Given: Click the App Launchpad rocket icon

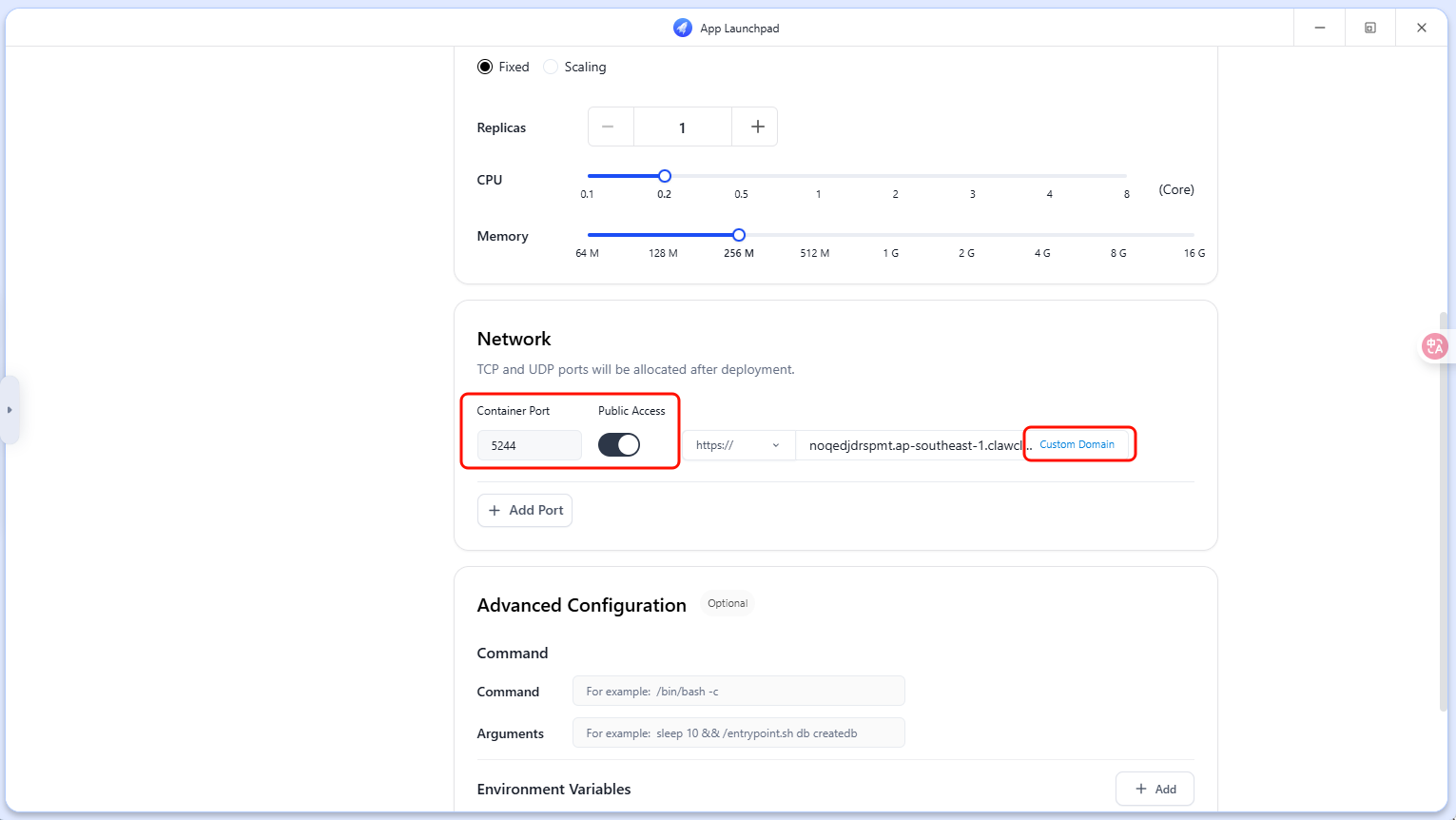Looking at the screenshot, I should [x=682, y=28].
